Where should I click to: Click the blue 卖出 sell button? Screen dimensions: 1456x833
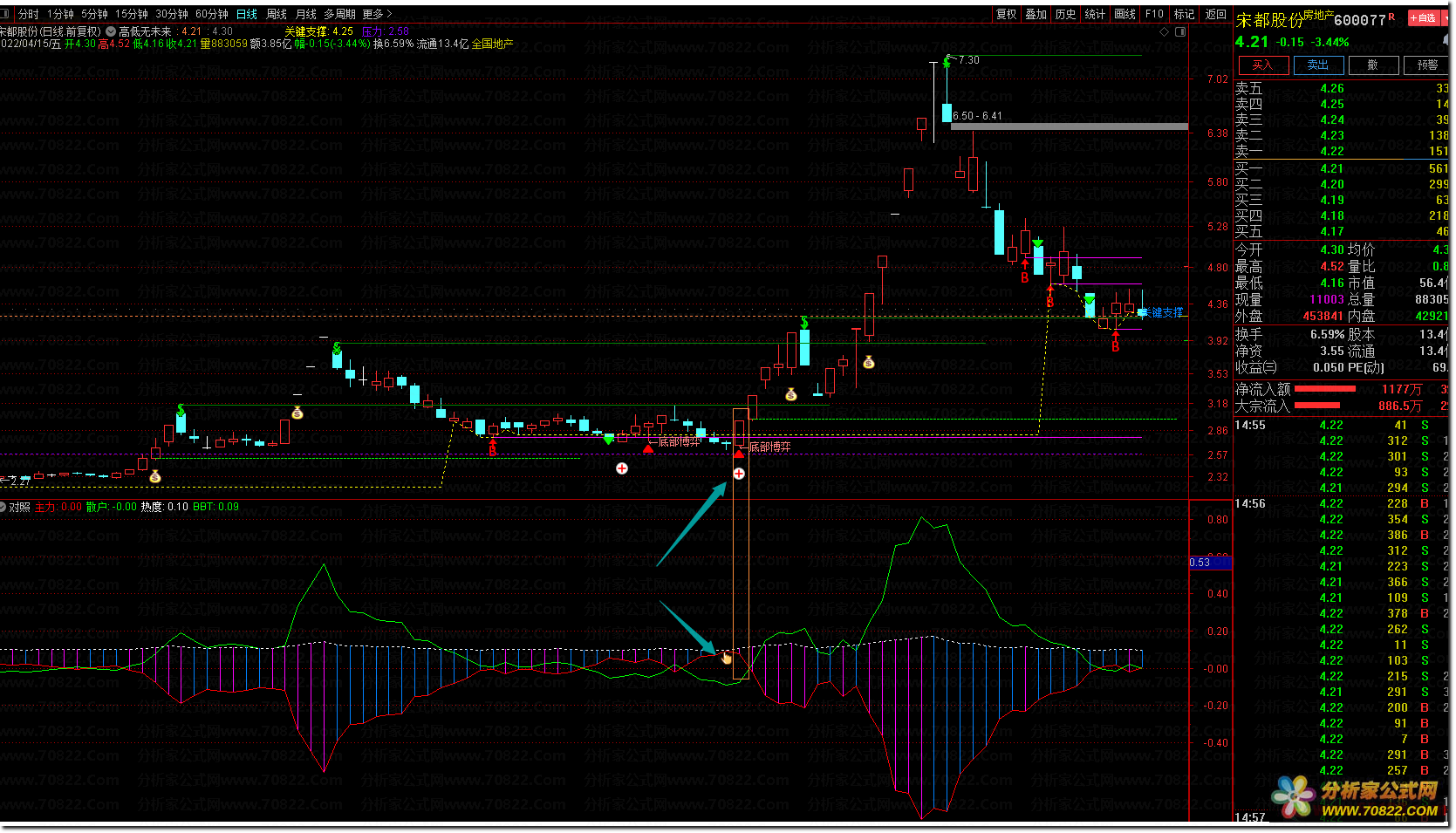point(1317,65)
